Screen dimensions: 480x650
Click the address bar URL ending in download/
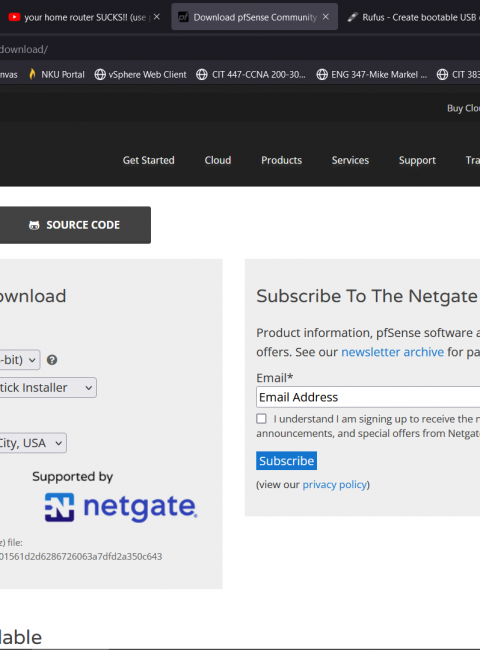24,49
